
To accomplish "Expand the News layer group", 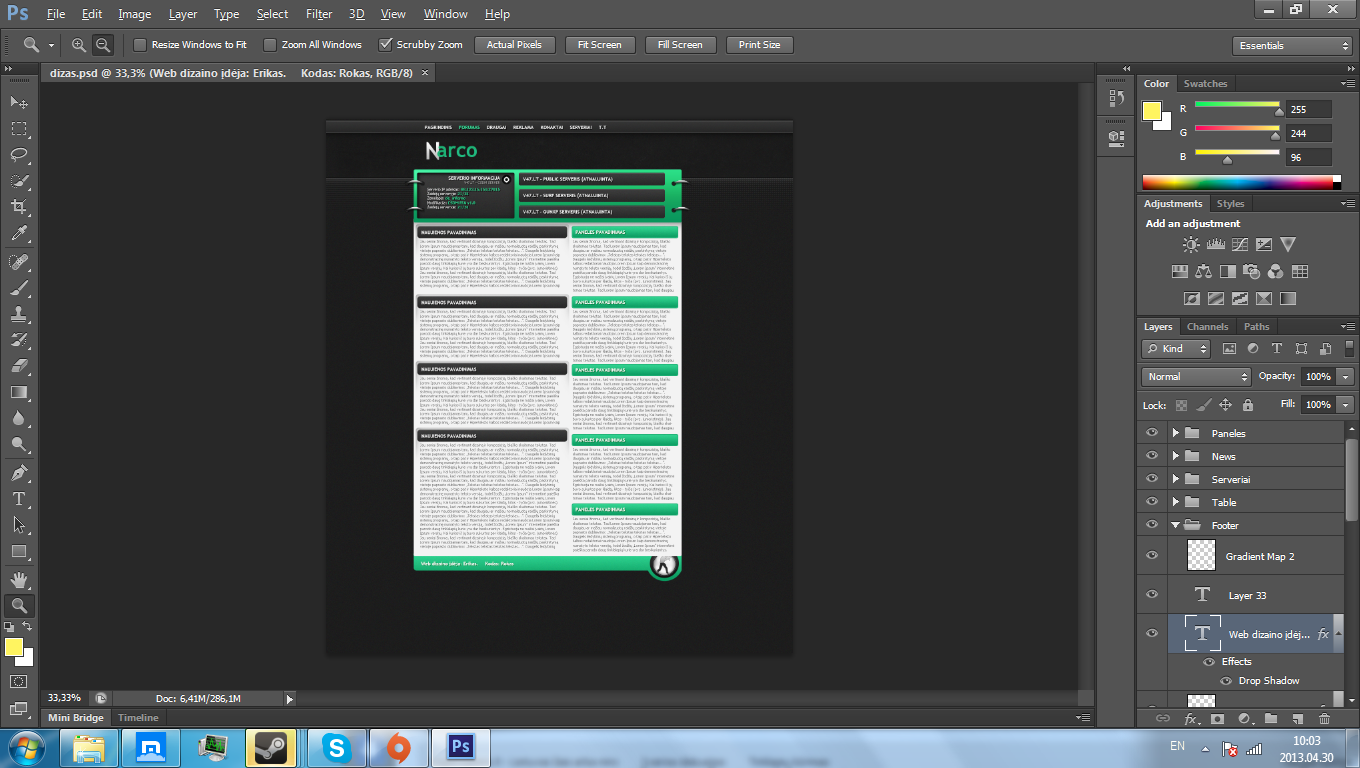I will [1176, 456].
